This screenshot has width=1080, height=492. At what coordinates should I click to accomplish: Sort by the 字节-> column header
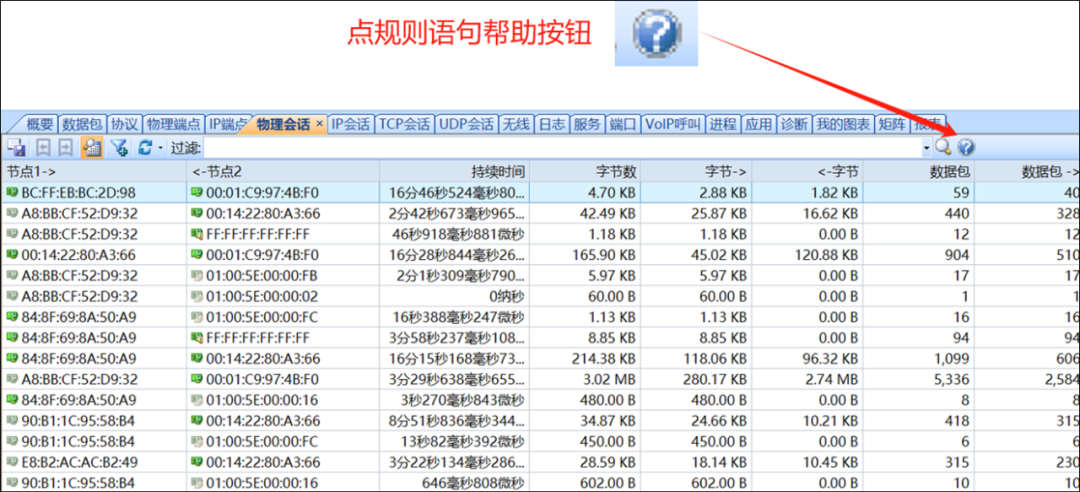click(x=697, y=171)
